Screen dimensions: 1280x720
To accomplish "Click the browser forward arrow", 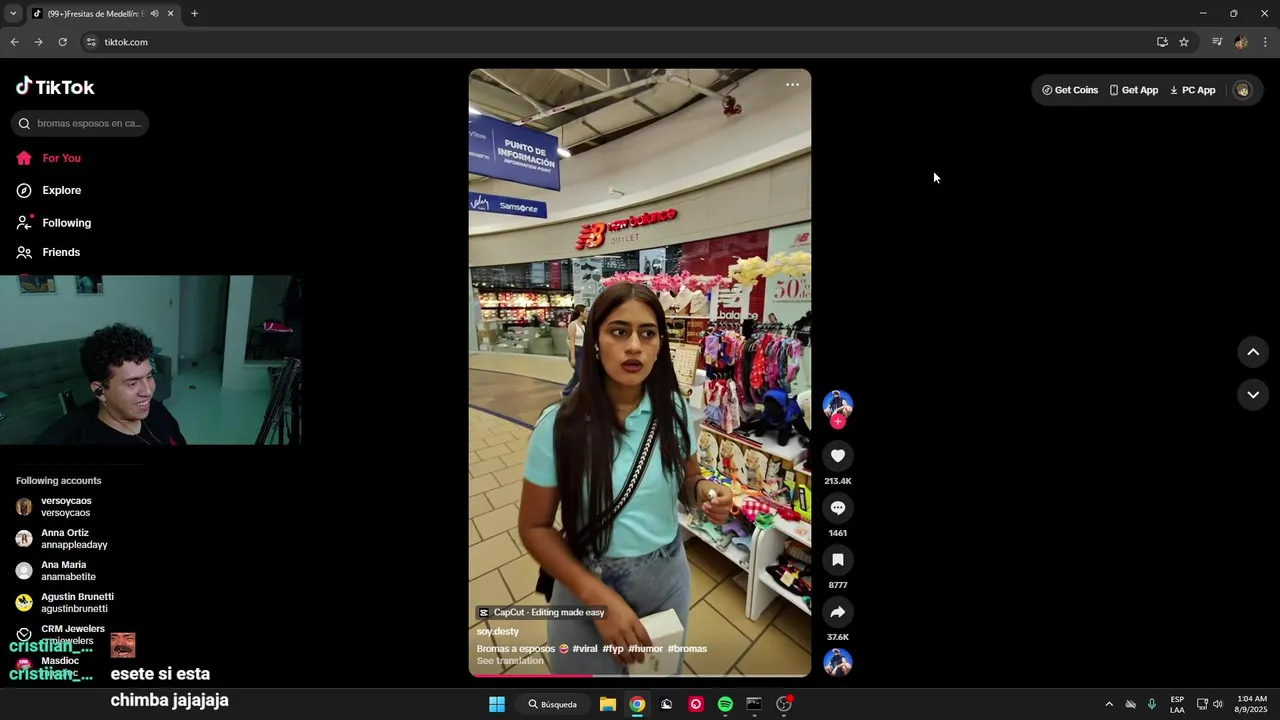I will tap(38, 42).
